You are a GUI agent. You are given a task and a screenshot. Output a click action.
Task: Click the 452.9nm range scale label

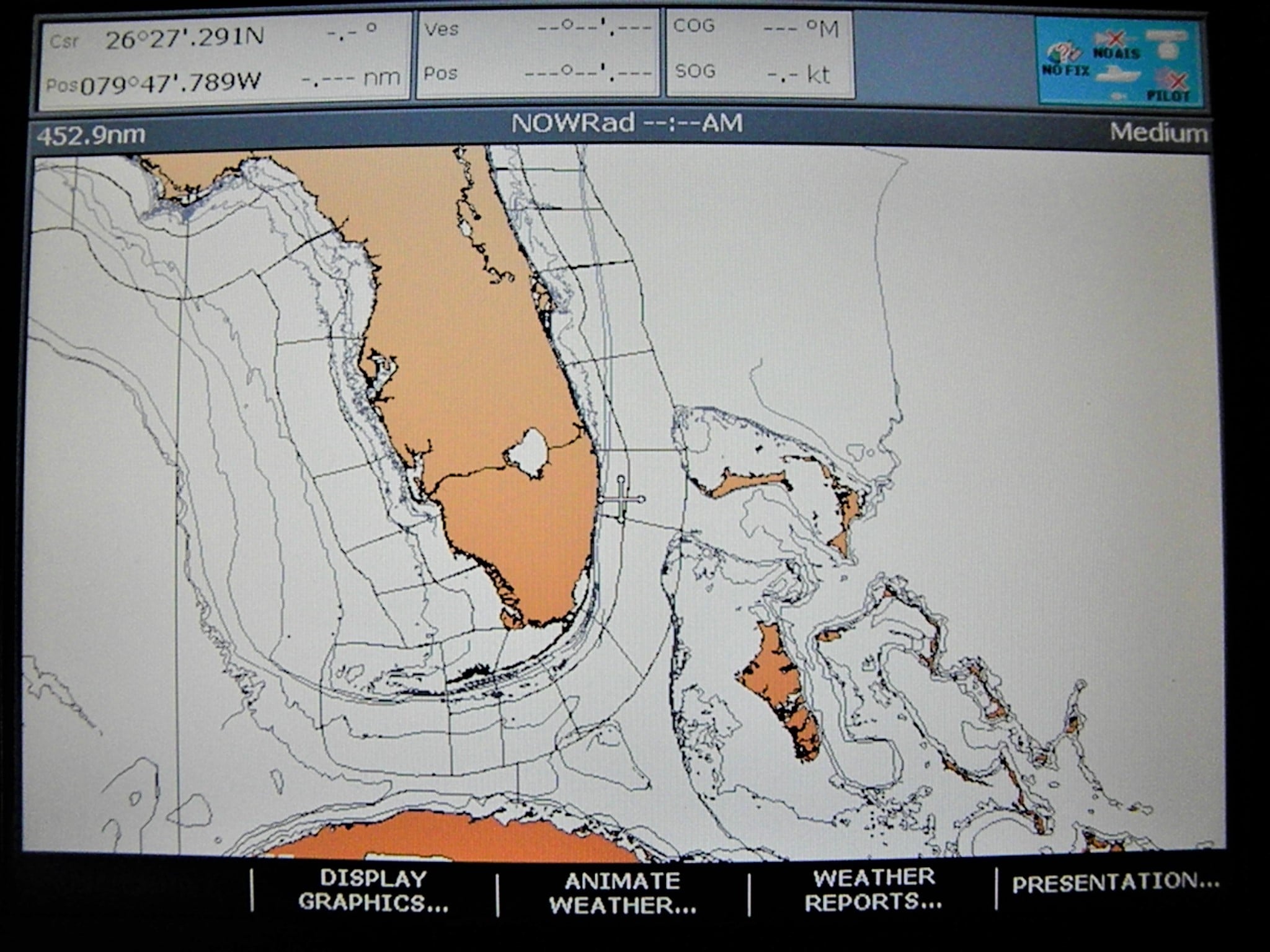click(91, 135)
